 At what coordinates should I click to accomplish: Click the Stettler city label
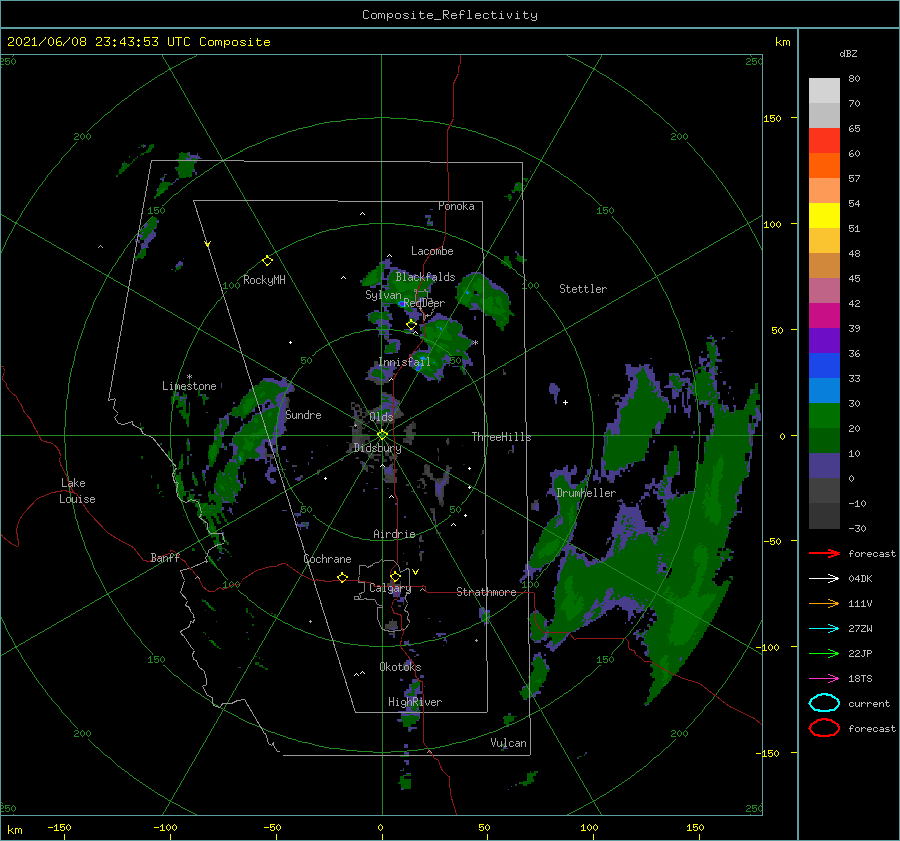583,289
